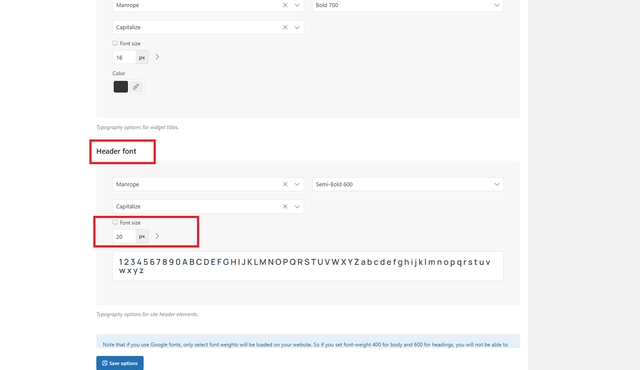640x370 pixels.
Task: Click the font size field showing 16
Action: pyautogui.click(x=124, y=58)
